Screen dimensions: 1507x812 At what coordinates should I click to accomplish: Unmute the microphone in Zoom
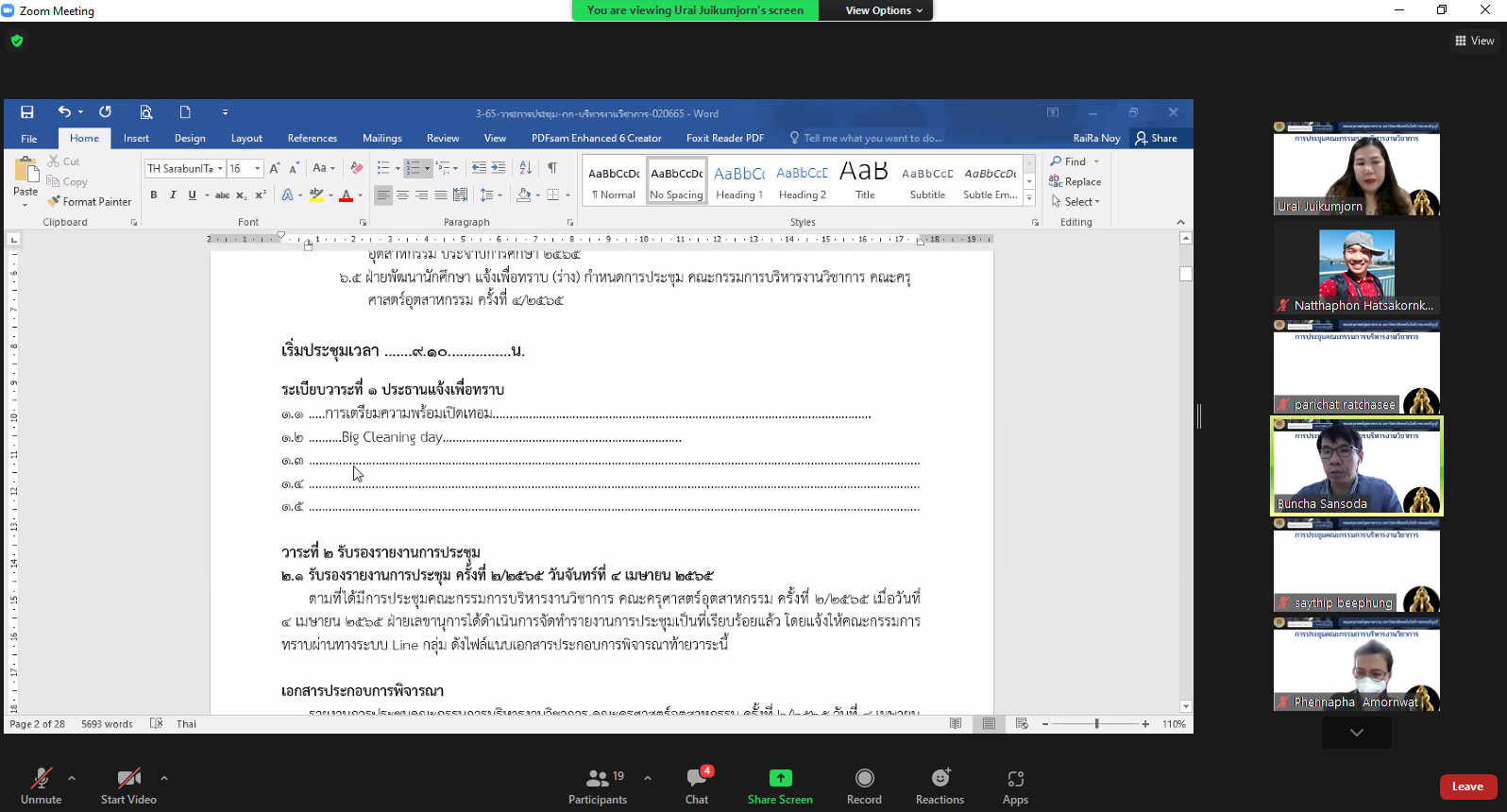[x=42, y=786]
